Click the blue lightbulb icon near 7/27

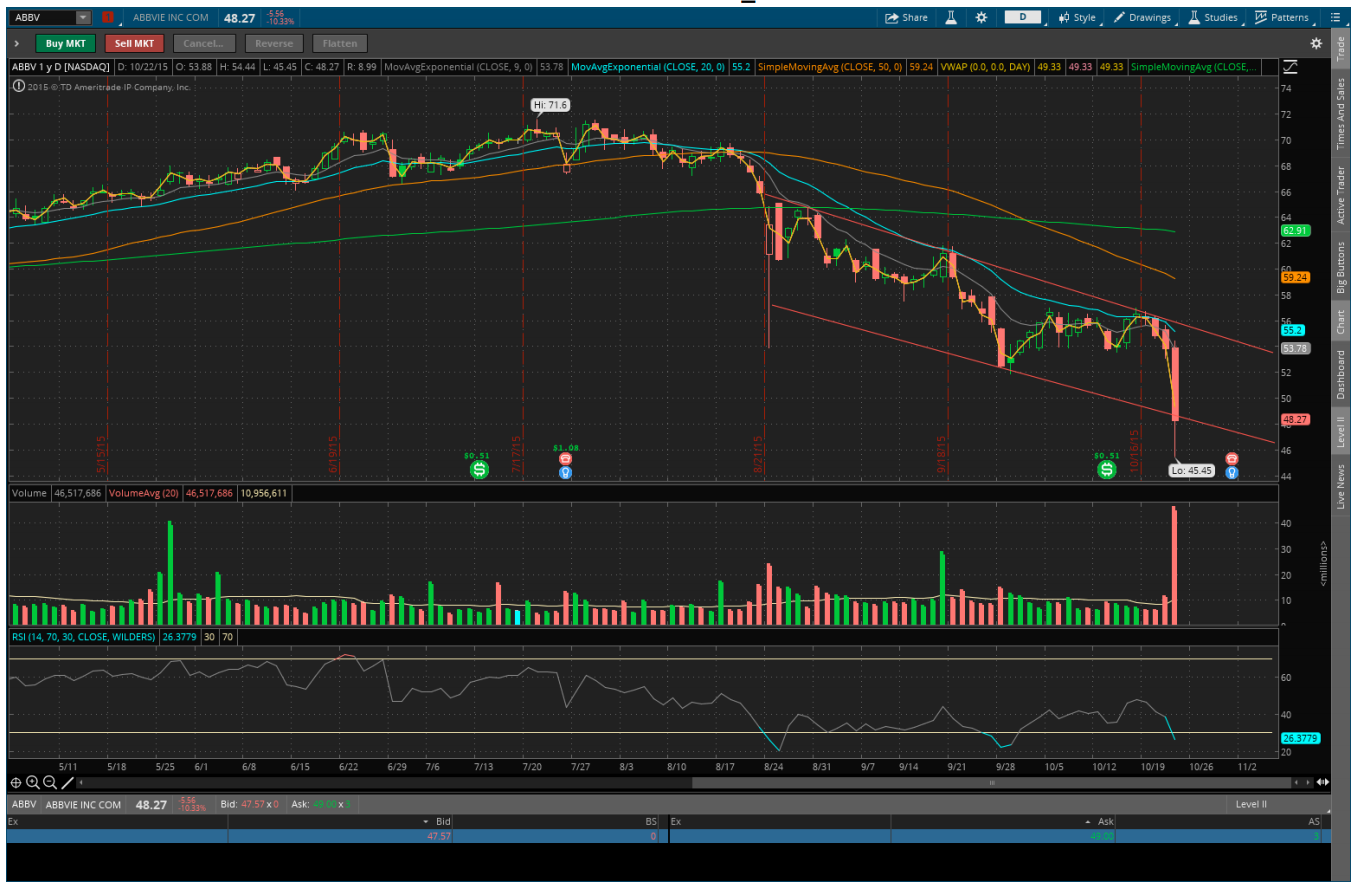pos(565,472)
